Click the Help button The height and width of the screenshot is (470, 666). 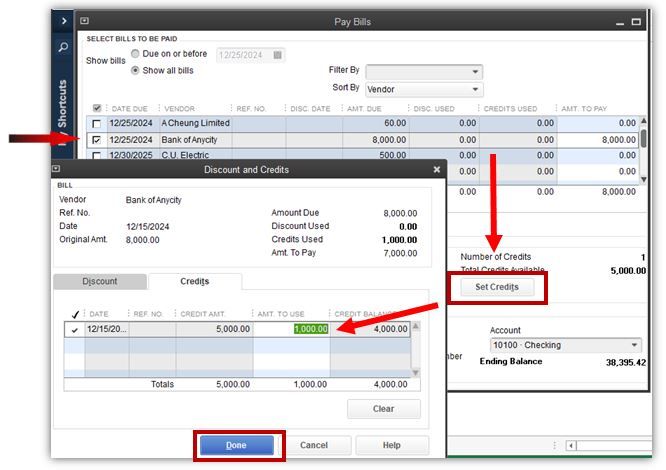(392, 445)
